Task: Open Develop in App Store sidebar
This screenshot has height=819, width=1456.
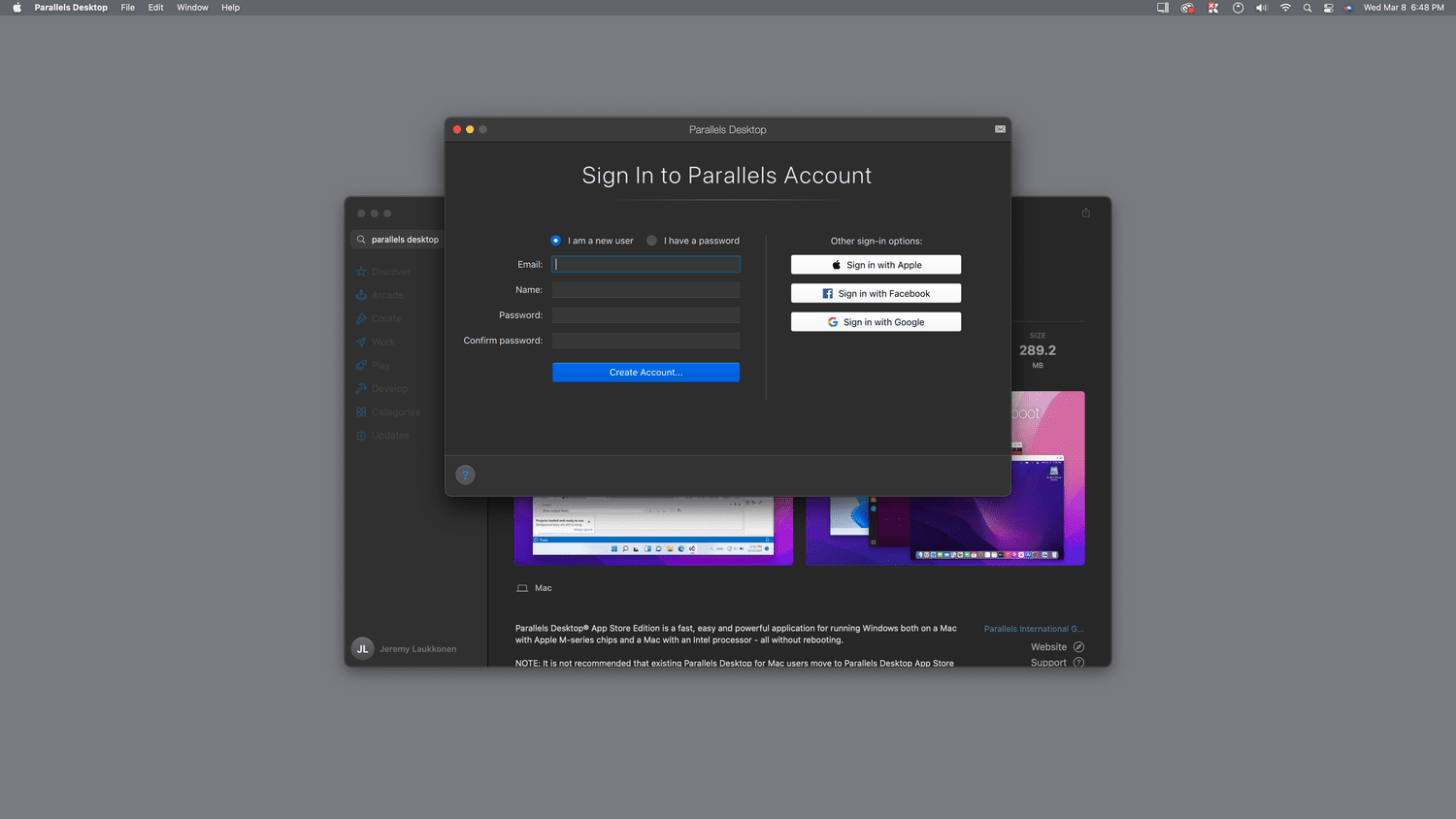Action: 382,388
